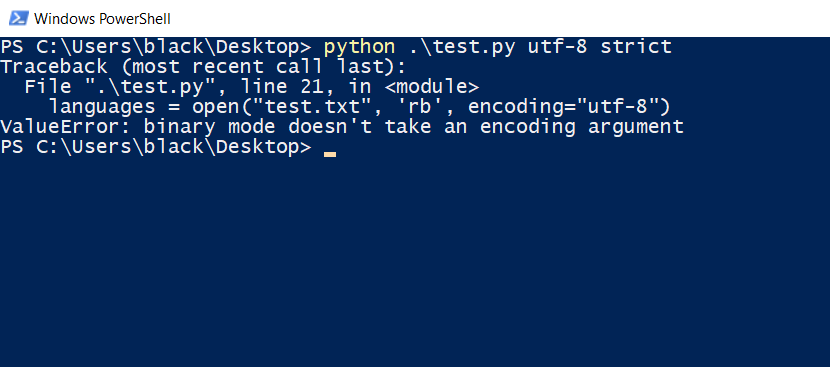Click the last PS C:\Users\black\Desktop> prompt
This screenshot has width=830, height=368.
tap(156, 147)
